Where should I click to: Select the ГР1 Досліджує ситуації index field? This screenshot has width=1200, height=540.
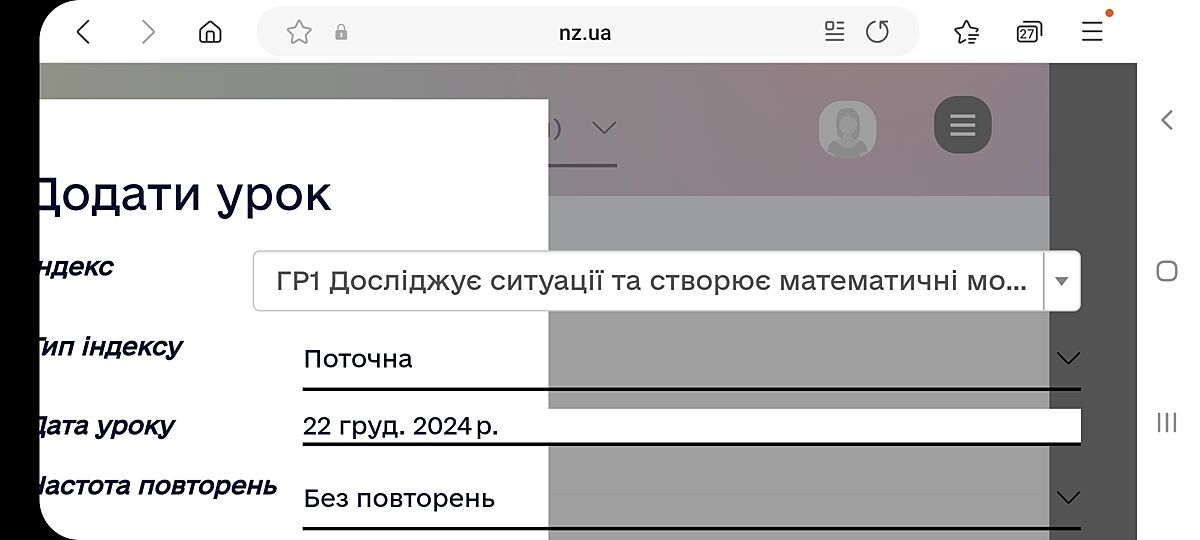click(650, 281)
